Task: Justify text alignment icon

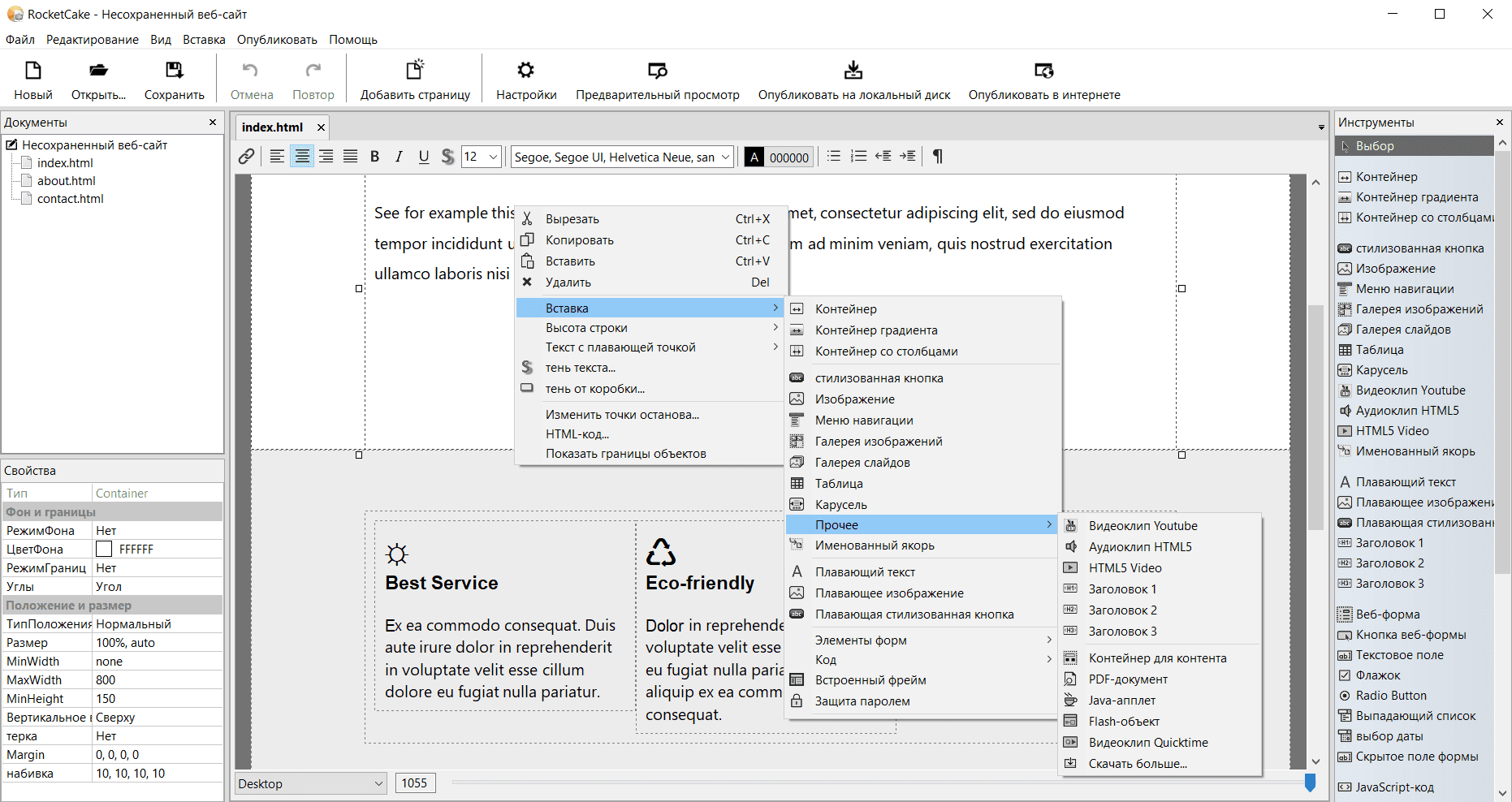Action: [351, 157]
